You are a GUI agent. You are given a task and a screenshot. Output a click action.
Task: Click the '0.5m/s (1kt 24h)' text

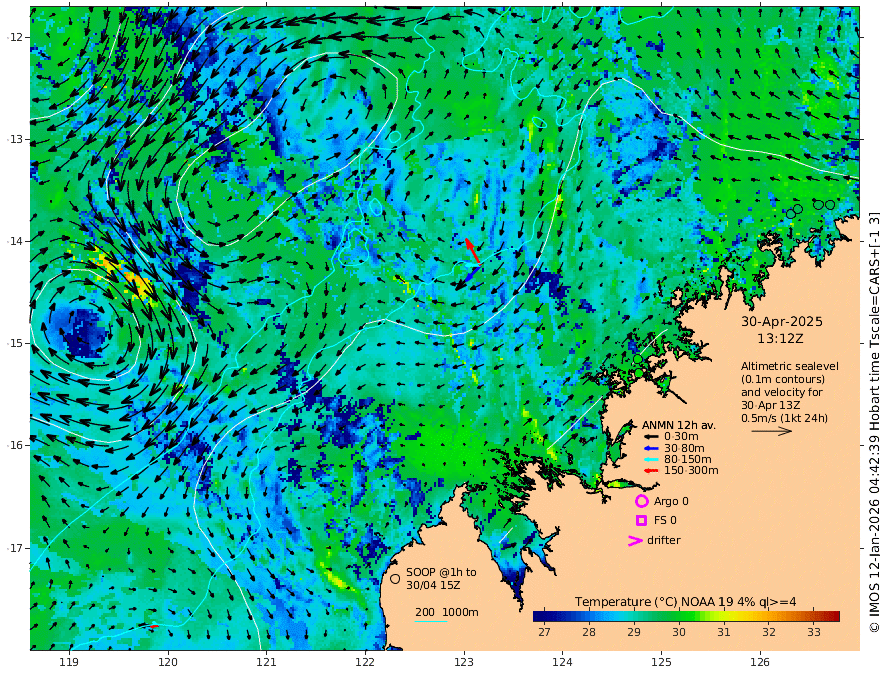point(785,418)
